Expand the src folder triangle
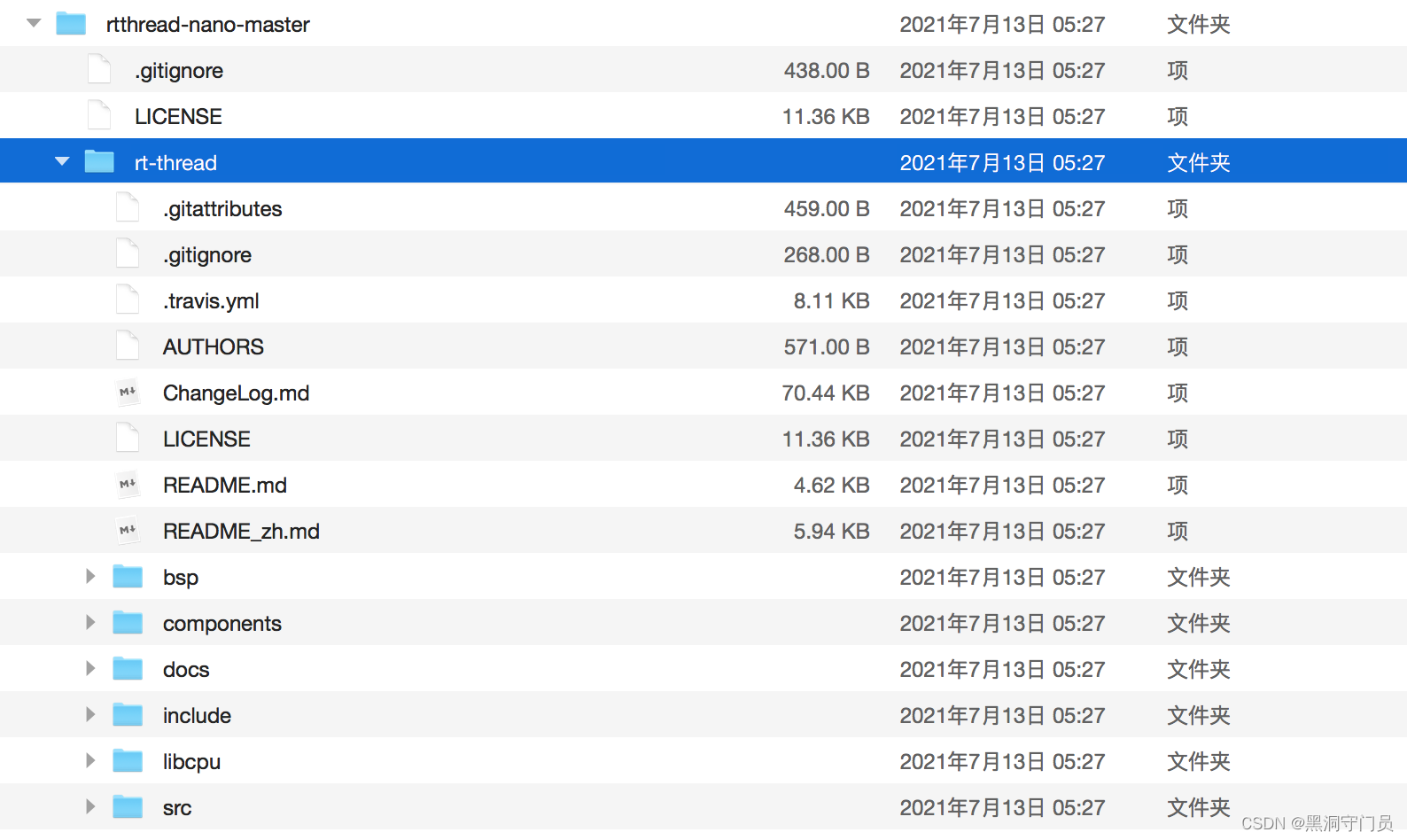 tap(90, 806)
